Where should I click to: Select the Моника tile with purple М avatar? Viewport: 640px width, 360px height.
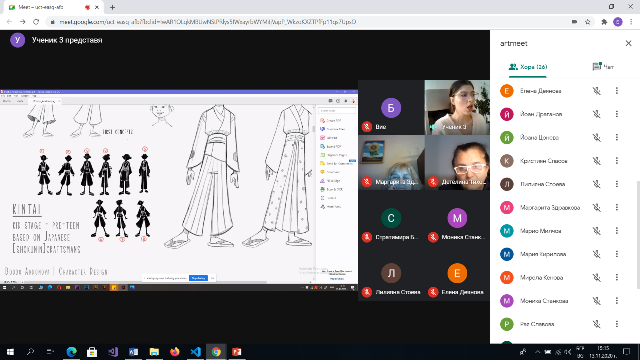(457, 218)
